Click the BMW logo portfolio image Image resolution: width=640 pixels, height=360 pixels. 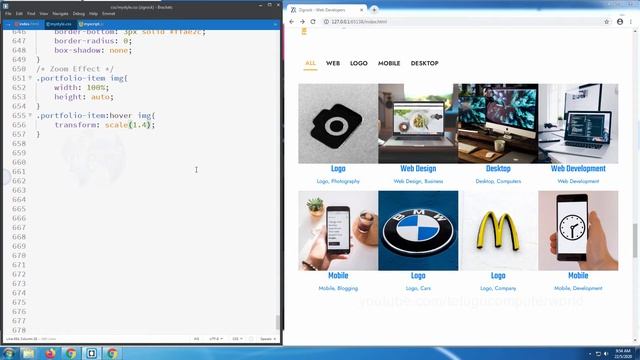[418, 231]
